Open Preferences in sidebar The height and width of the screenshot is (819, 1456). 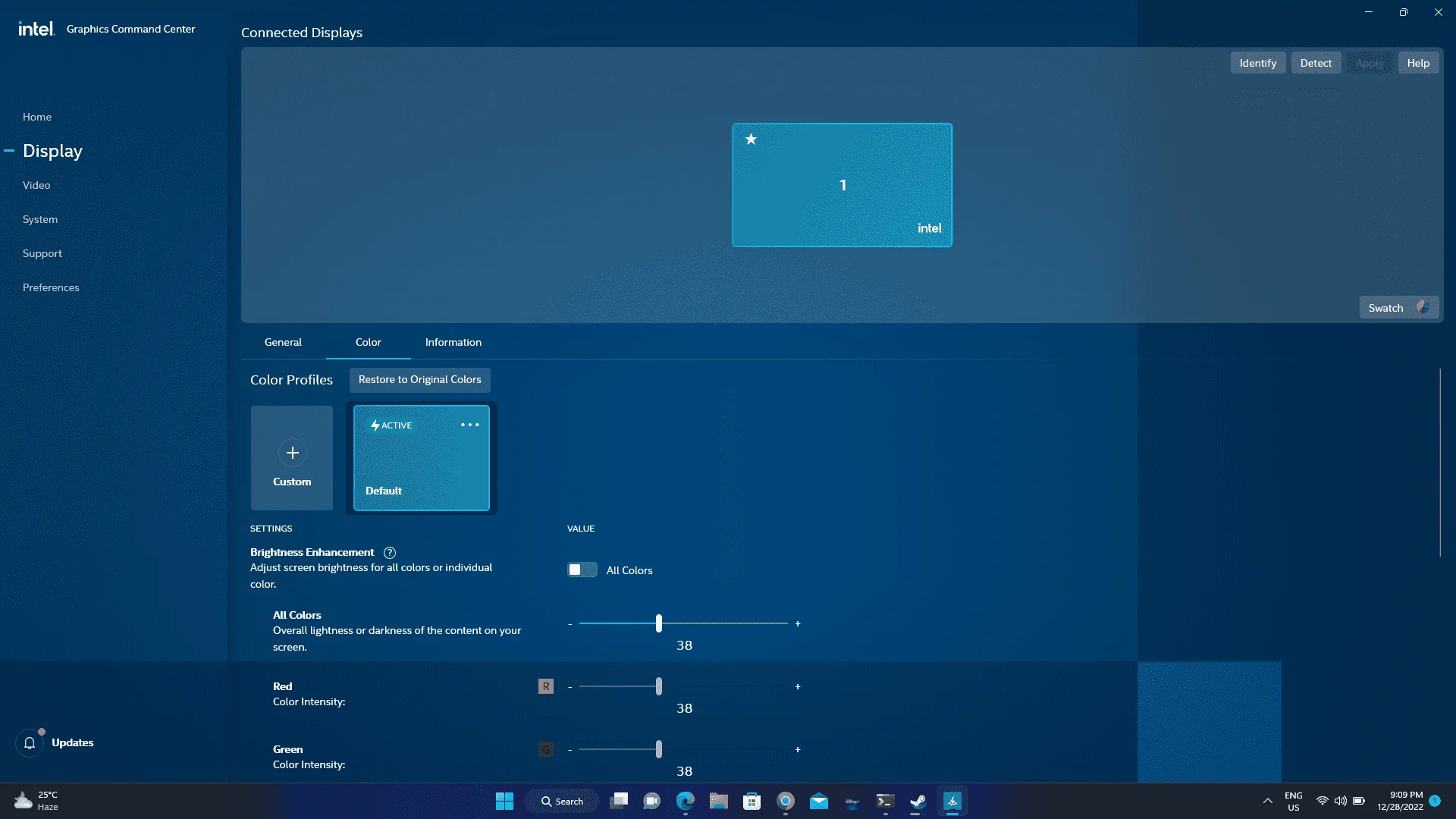(51, 287)
